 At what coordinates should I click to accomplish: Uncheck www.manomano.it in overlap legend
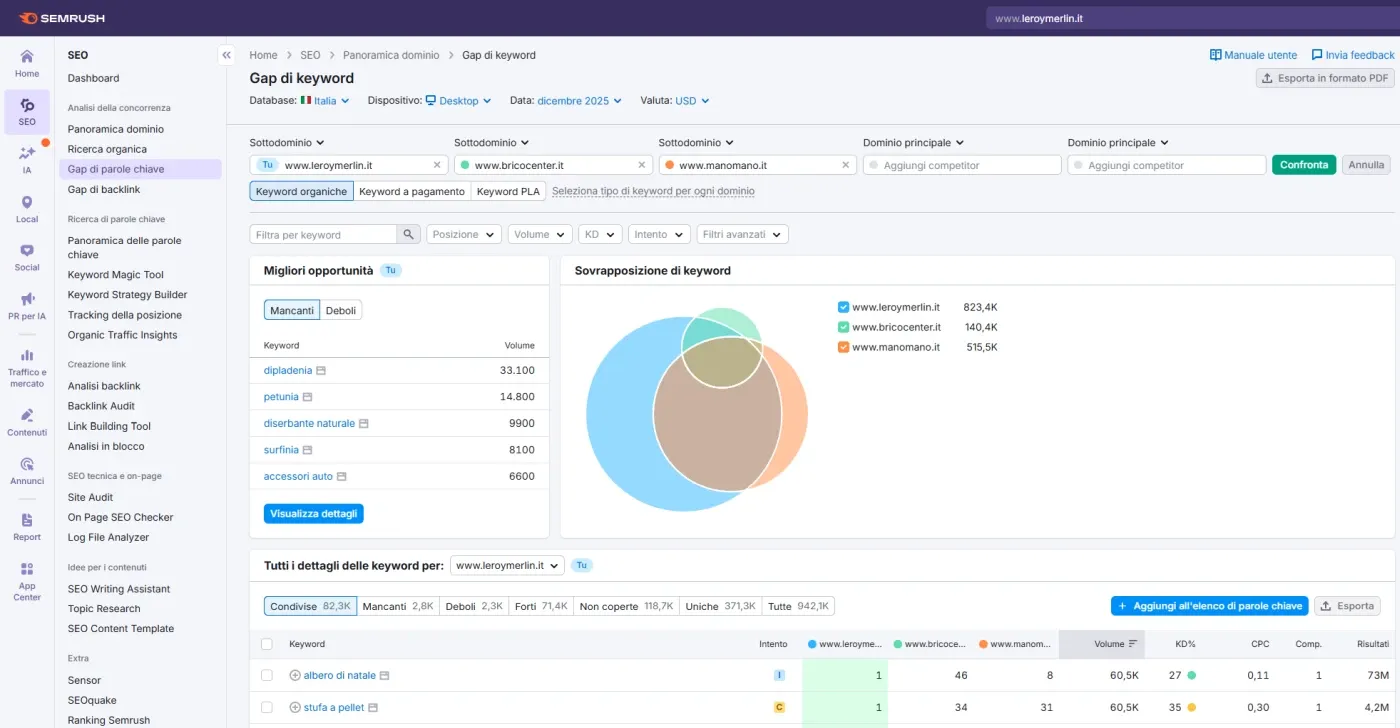coord(843,347)
